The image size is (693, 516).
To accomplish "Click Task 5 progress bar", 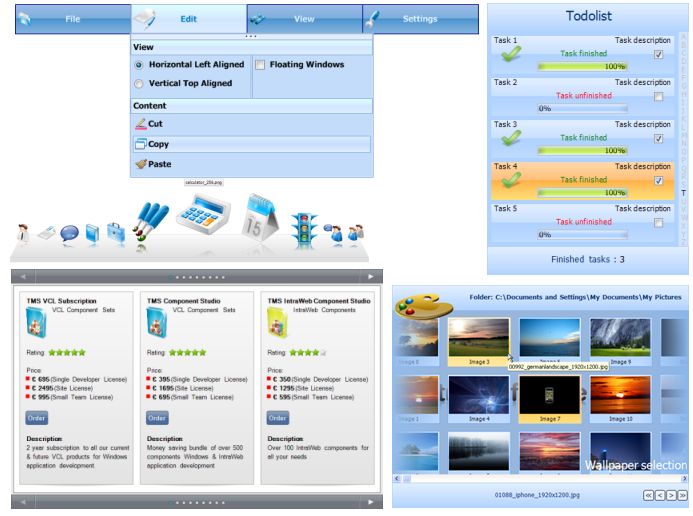I will [x=583, y=235].
